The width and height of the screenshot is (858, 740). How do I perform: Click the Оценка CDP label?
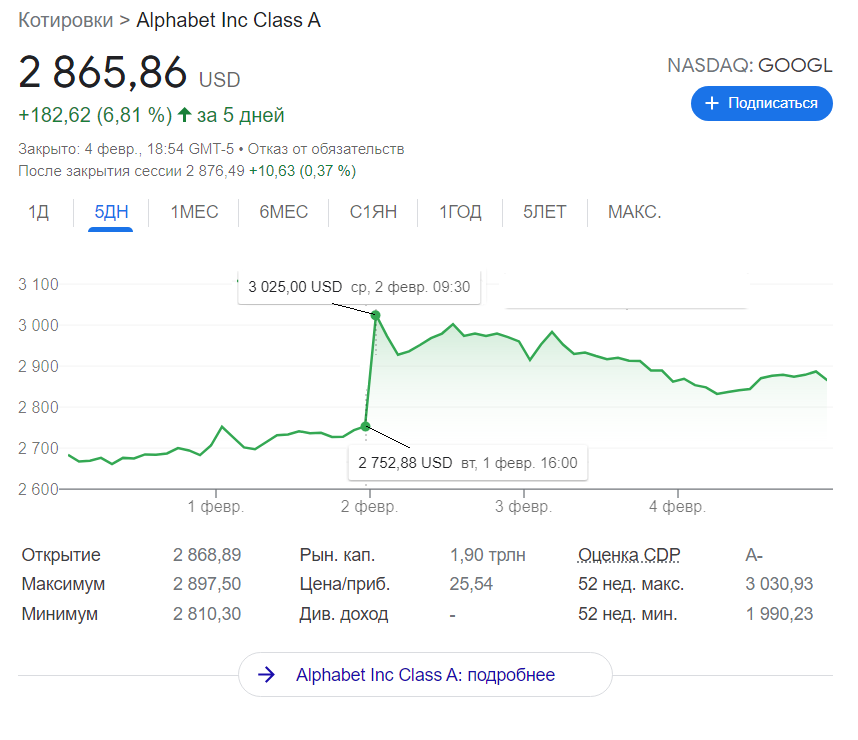629,555
